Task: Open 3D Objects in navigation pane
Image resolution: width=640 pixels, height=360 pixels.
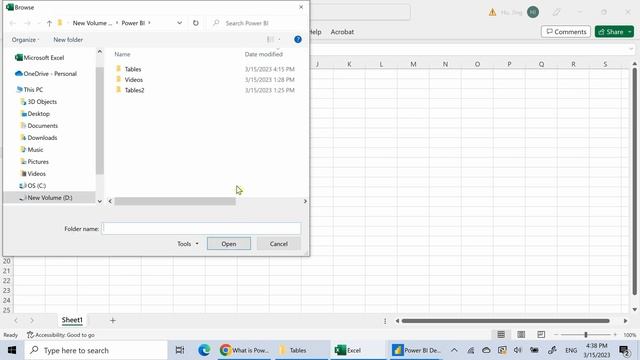Action: click(x=42, y=102)
